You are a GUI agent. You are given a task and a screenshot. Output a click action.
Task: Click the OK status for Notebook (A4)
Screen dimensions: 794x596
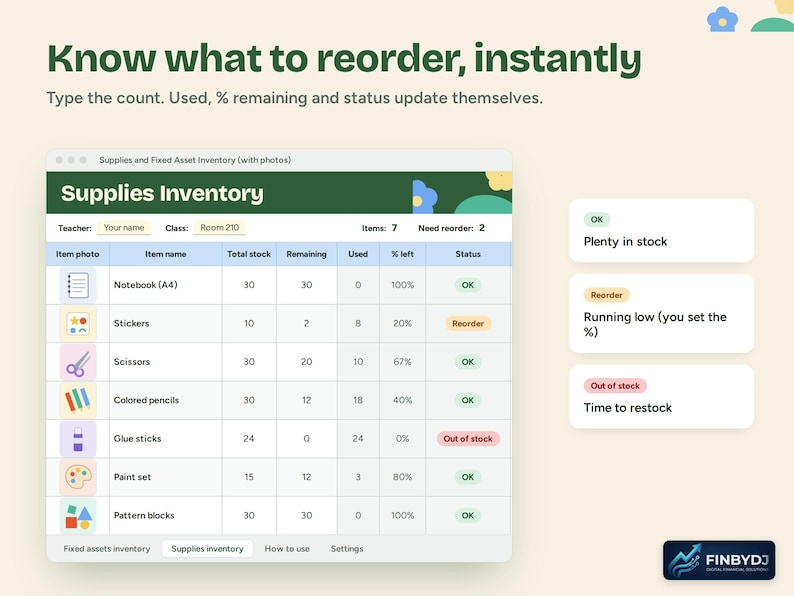468,285
